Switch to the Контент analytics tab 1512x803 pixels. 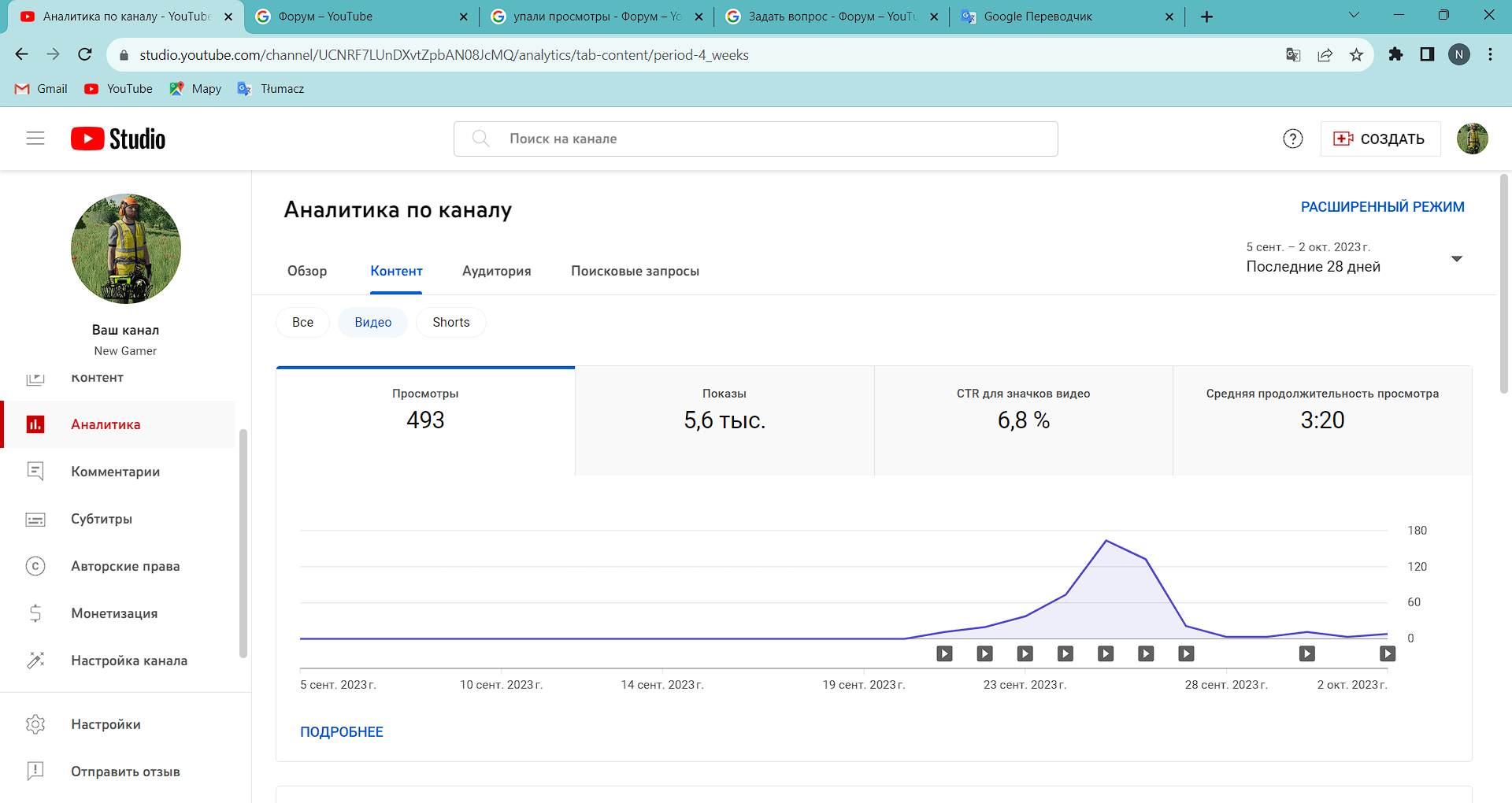coord(396,271)
